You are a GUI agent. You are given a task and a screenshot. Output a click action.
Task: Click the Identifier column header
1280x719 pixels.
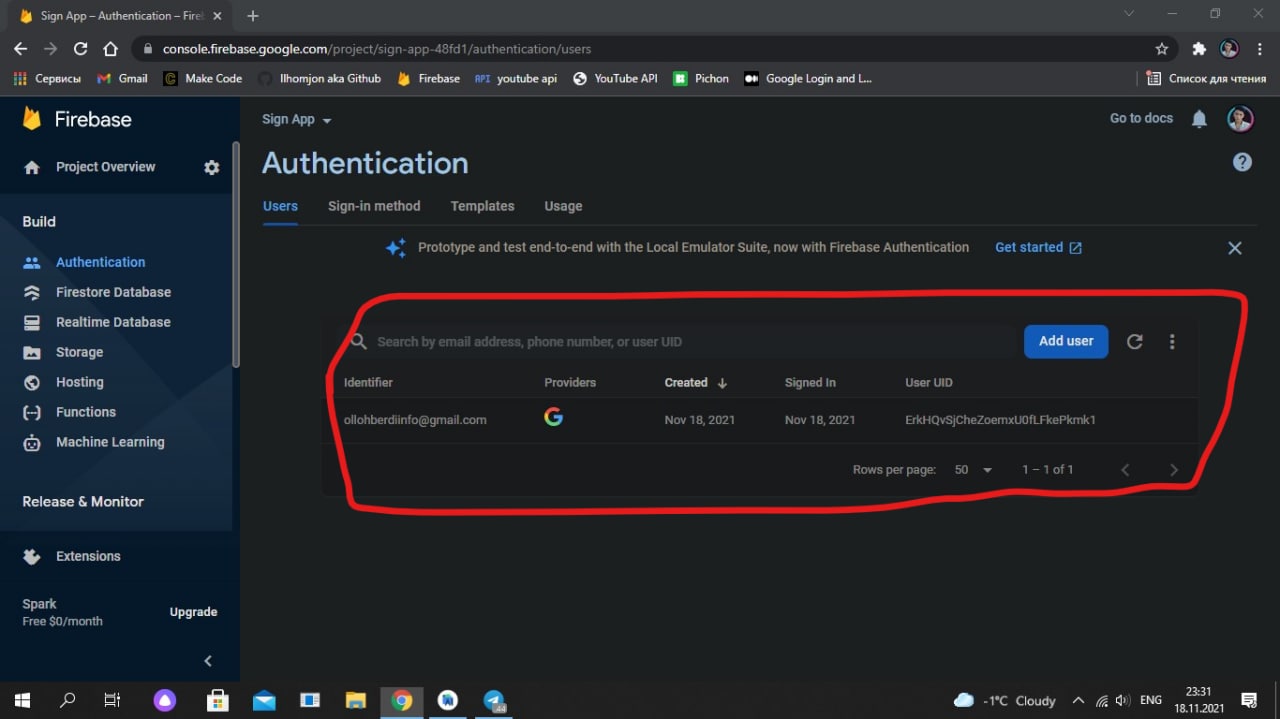(x=368, y=383)
